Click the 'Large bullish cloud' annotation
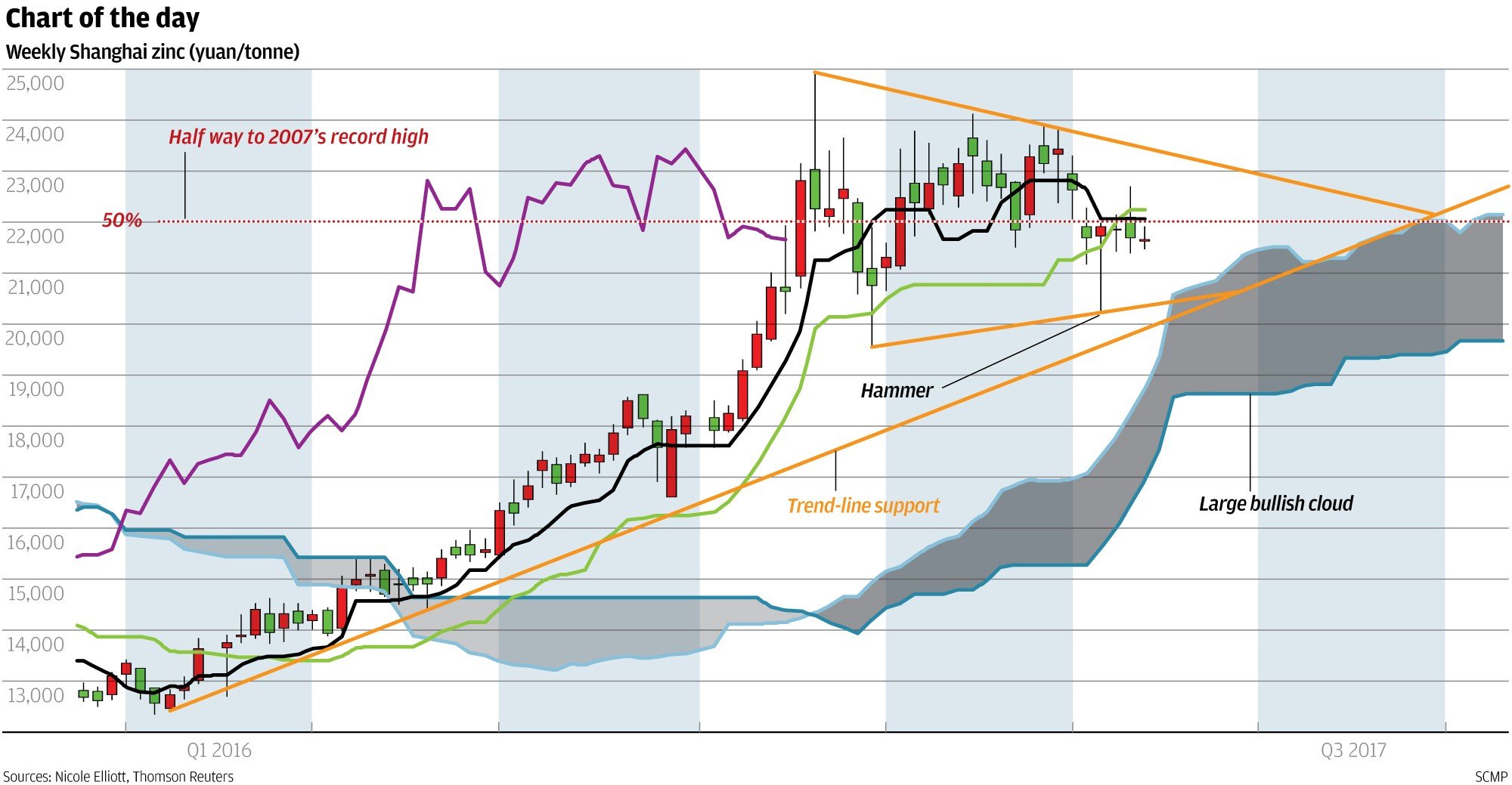 tap(1275, 503)
